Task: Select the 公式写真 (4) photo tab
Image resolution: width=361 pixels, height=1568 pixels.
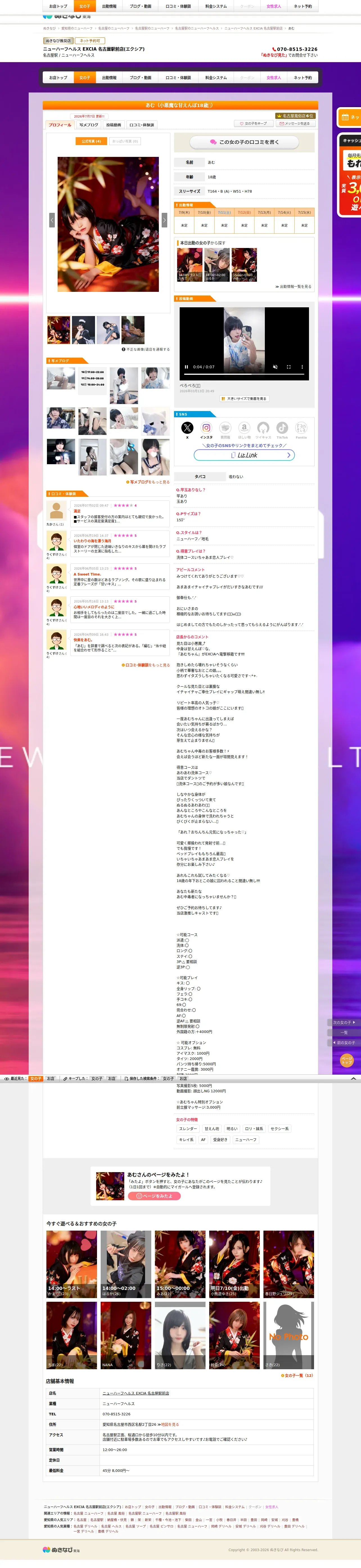Action: click(x=91, y=141)
